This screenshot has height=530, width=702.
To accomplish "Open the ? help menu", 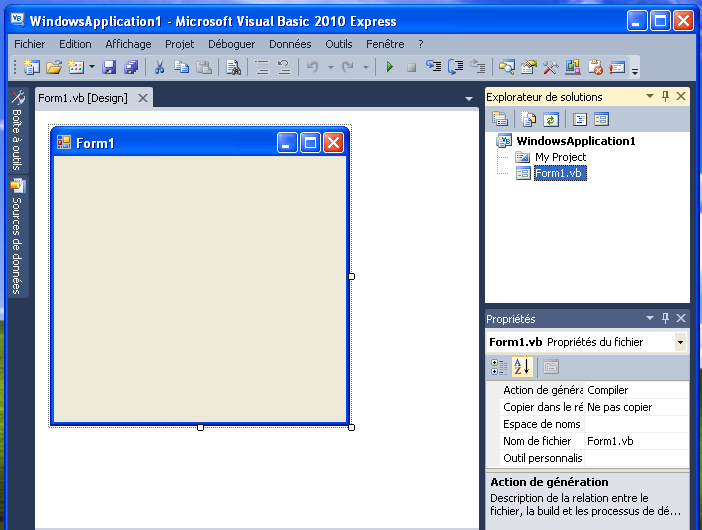I will [421, 44].
